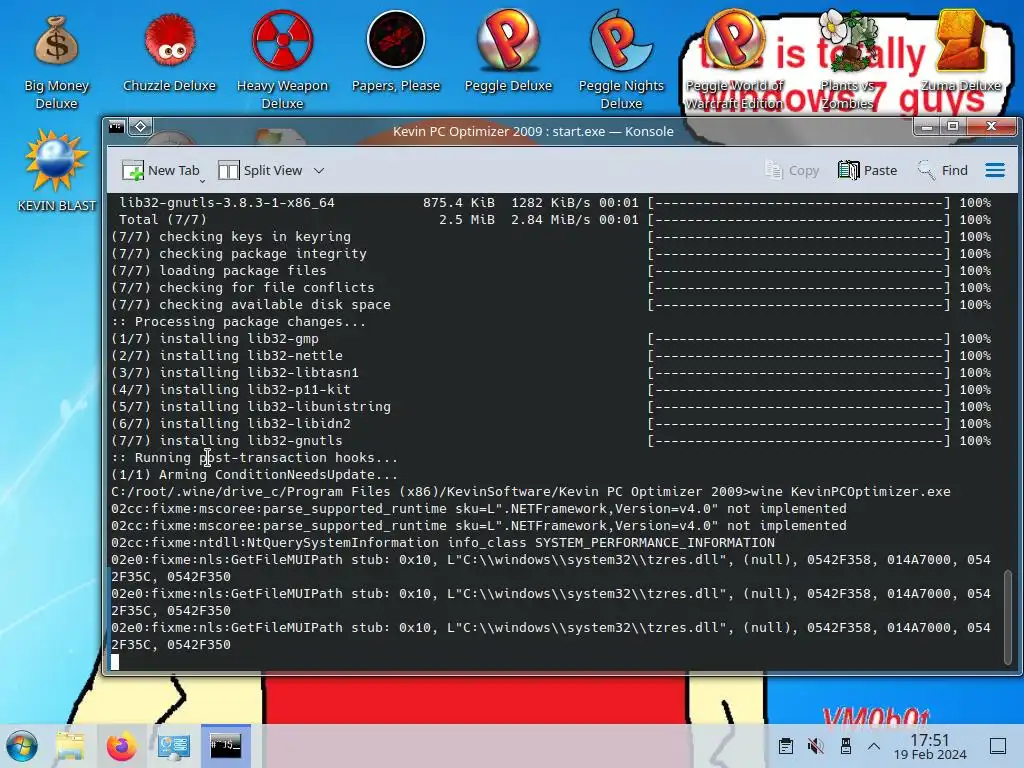Open the file manager from taskbar

click(70, 746)
